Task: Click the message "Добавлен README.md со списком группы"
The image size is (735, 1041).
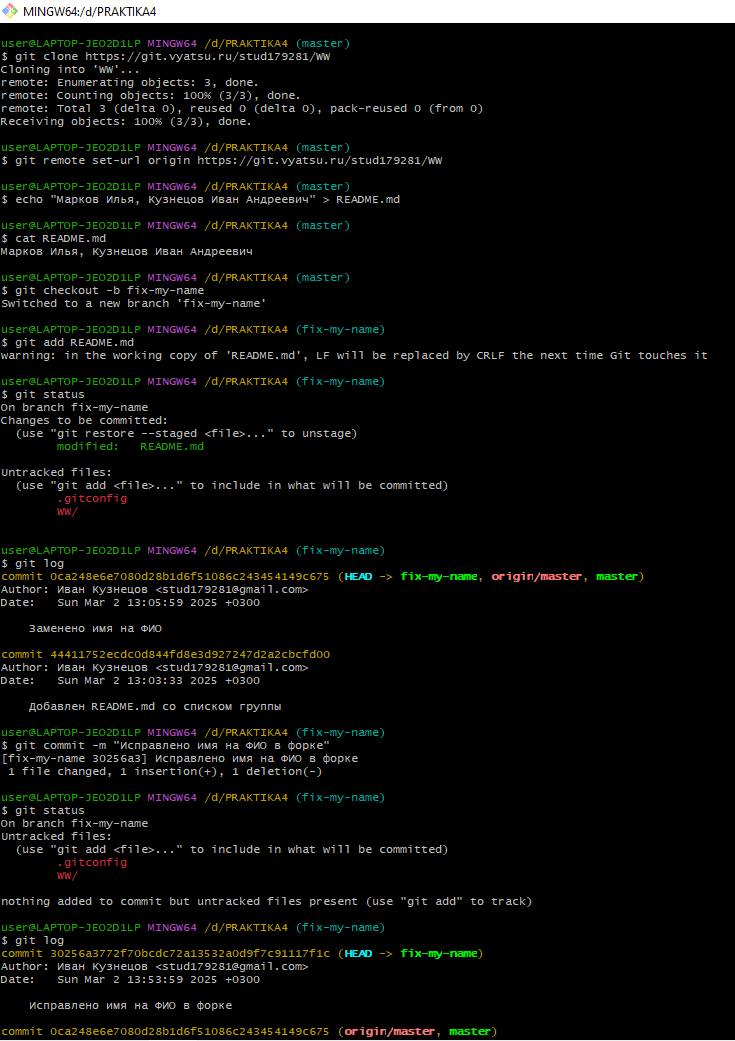Action: 155,706
